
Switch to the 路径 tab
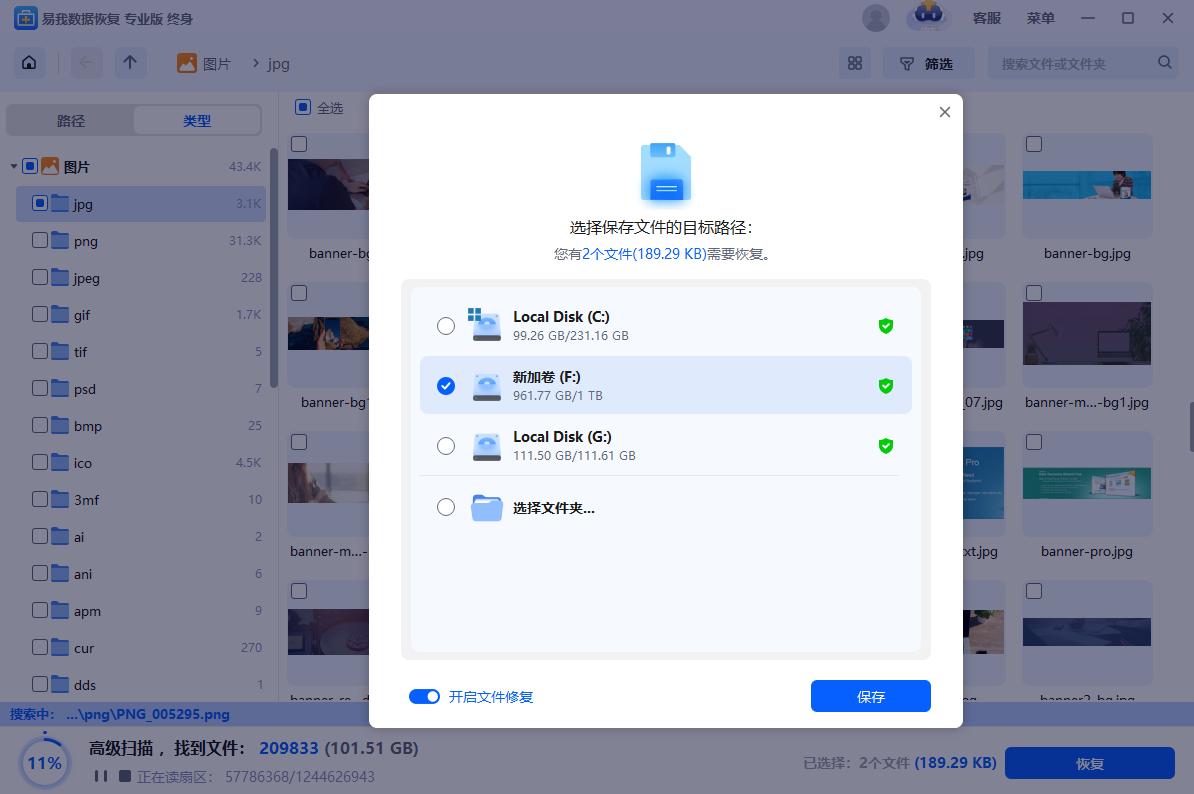[71, 121]
